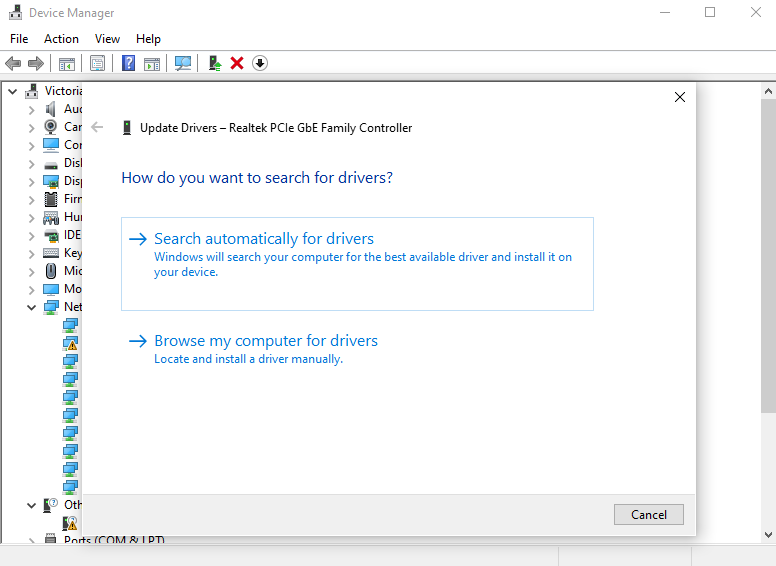Select the Keyboards category icon
Viewport: 776px width, 566px height.
click(x=50, y=253)
